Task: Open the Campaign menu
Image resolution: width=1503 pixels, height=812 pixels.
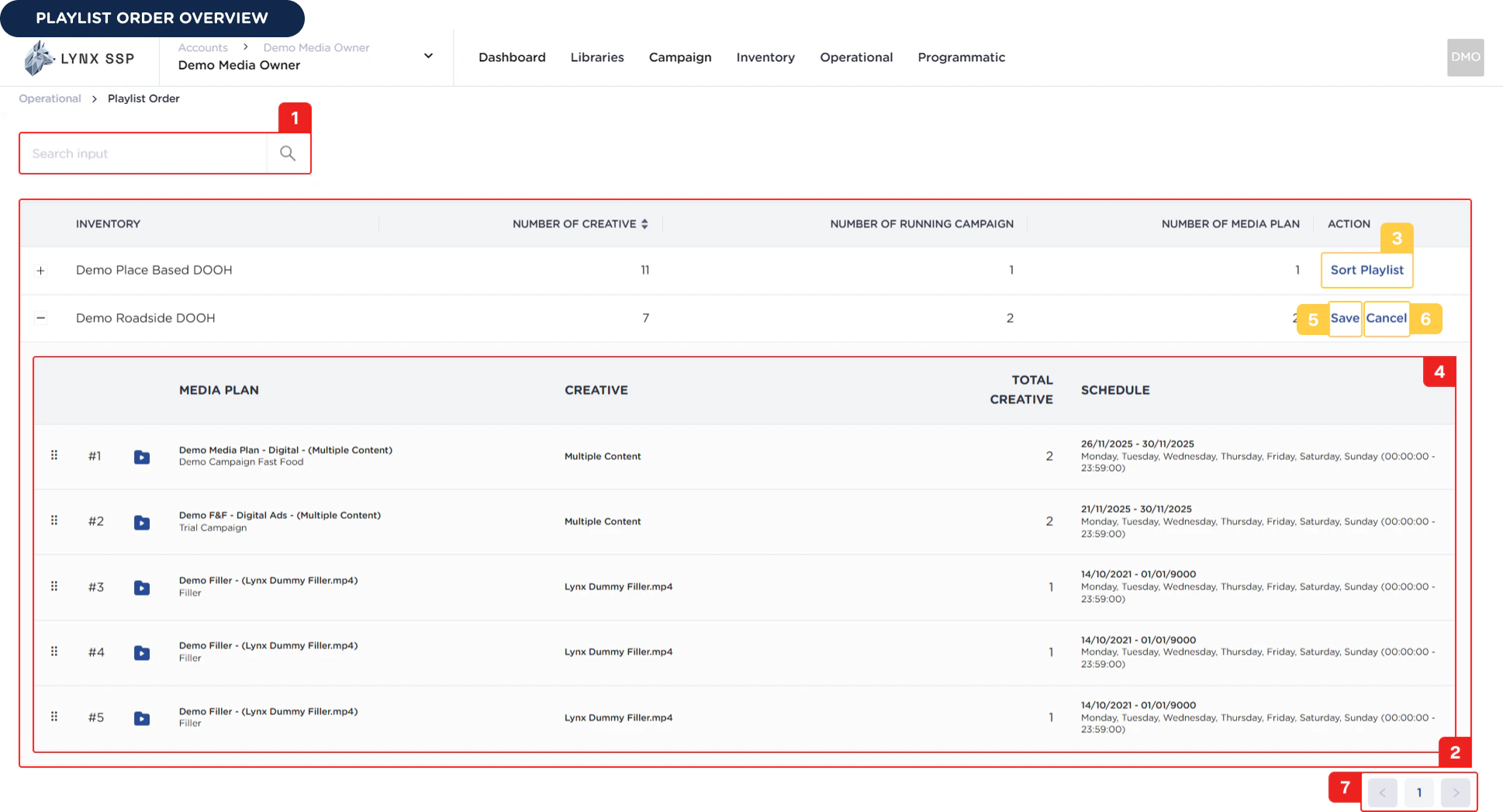Action: click(x=680, y=57)
